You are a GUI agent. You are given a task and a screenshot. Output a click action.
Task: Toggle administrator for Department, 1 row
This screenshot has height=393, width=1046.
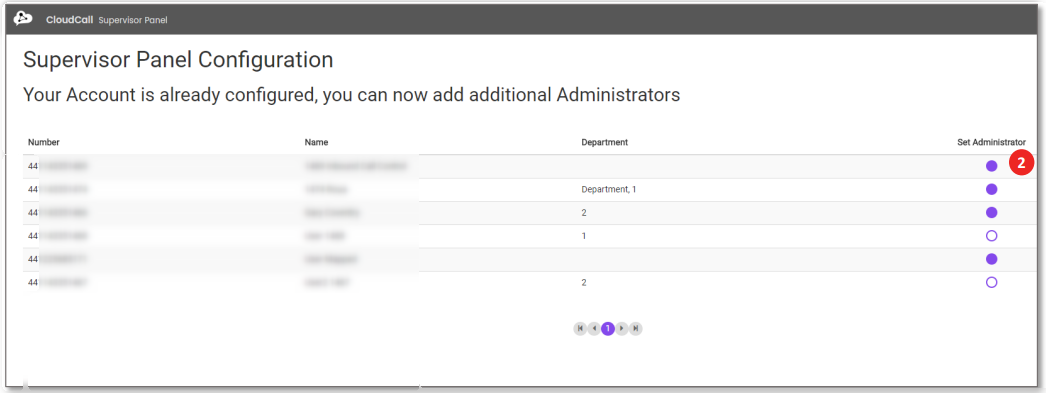click(x=991, y=189)
